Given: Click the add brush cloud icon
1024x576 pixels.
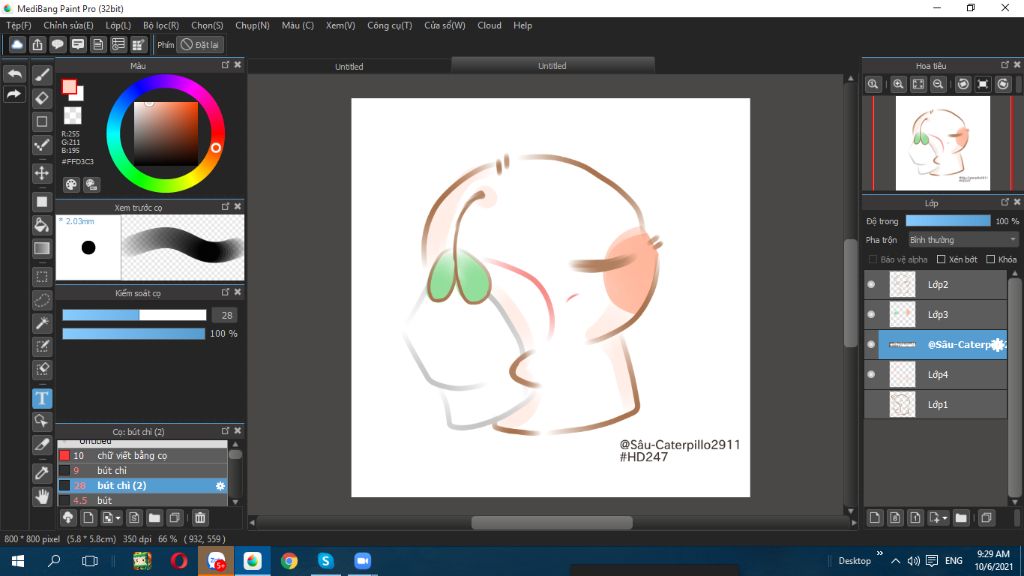Looking at the screenshot, I should [x=68, y=518].
